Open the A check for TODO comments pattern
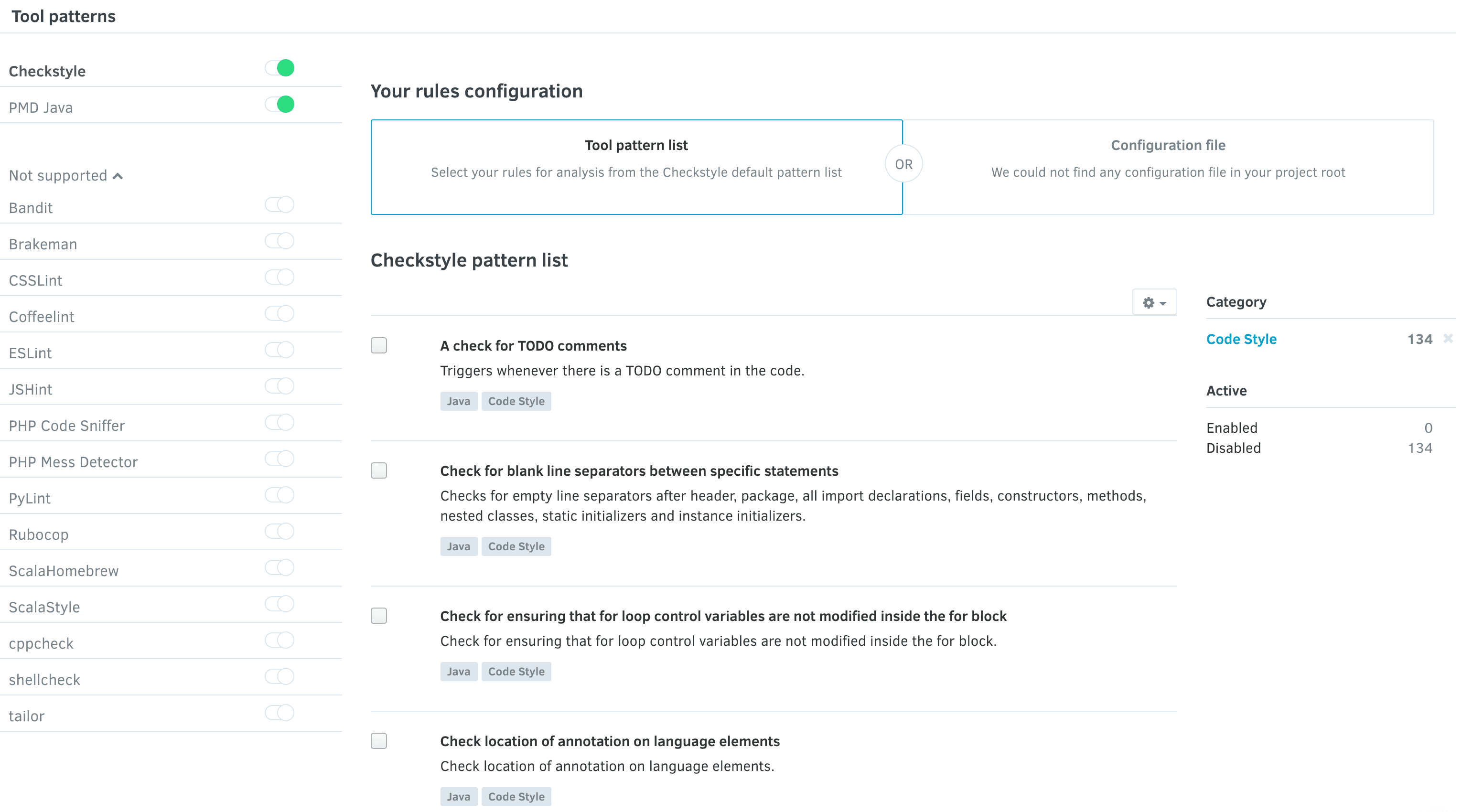 [533, 345]
